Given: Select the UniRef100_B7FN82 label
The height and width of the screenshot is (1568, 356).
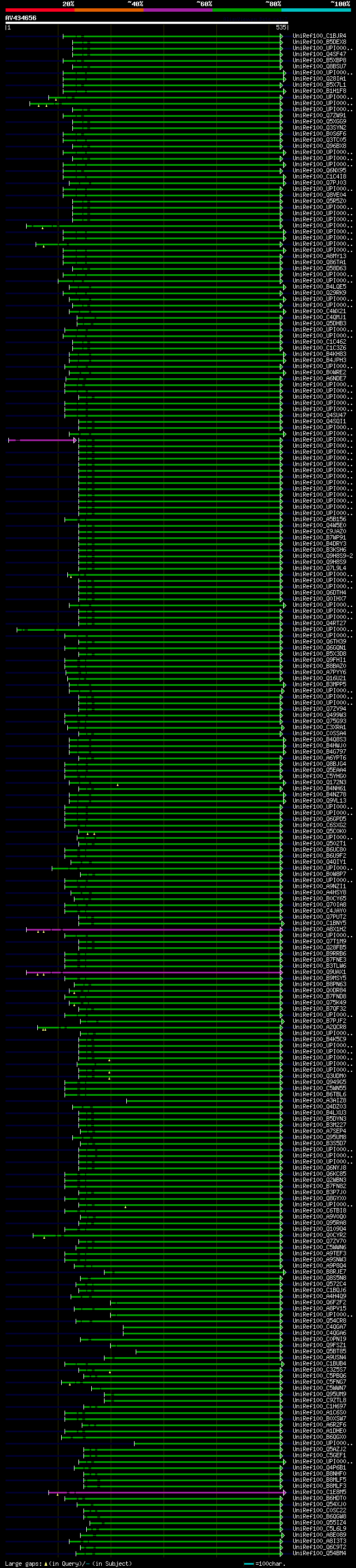Looking at the screenshot, I should [319, 1186].
